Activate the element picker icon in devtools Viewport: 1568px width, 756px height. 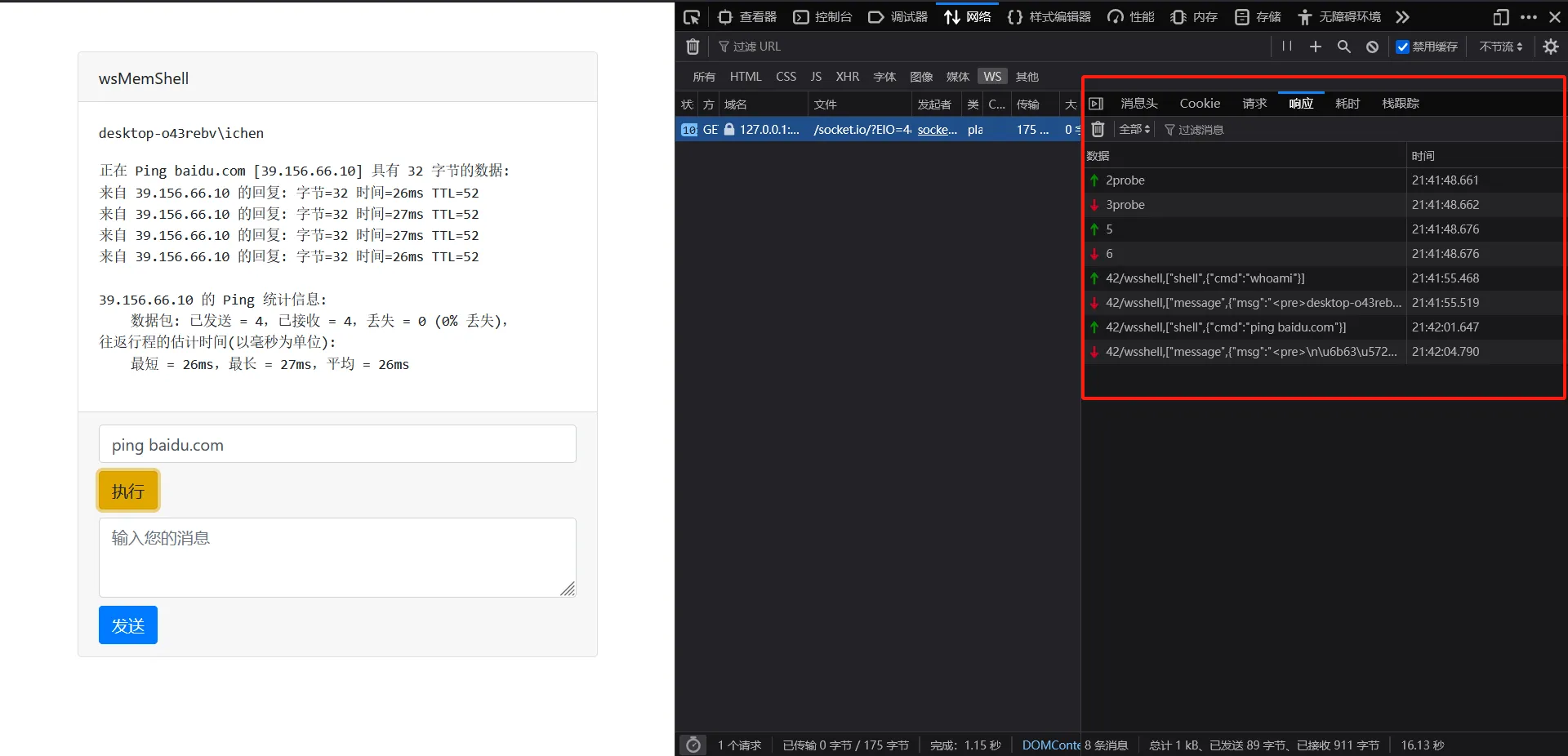[692, 17]
